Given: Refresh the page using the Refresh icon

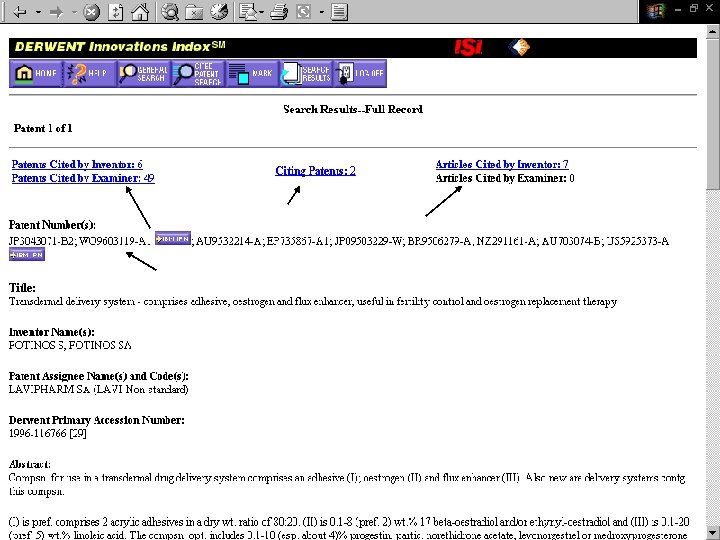Looking at the screenshot, I should pos(115,12).
